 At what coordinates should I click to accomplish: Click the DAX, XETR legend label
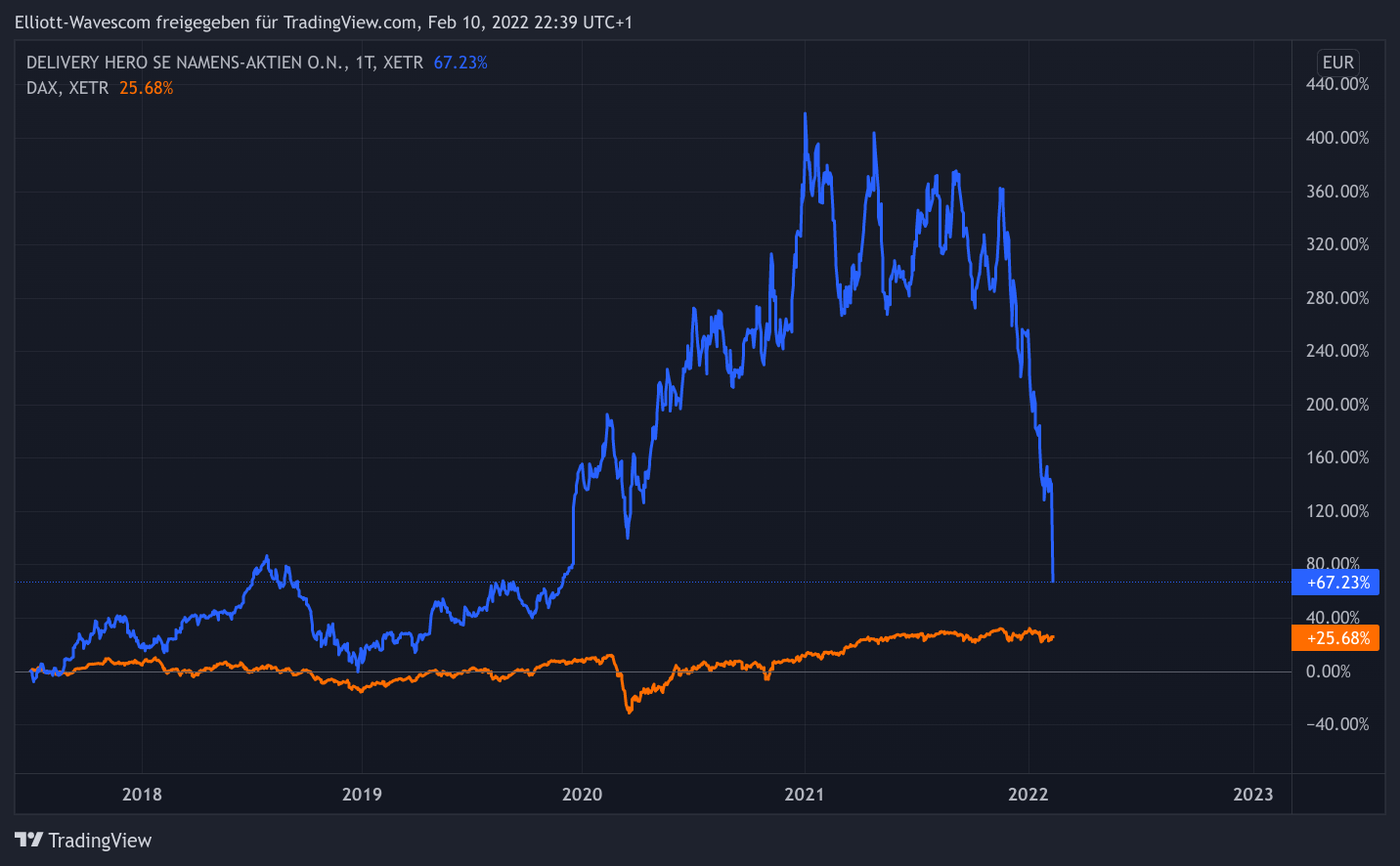[x=67, y=88]
